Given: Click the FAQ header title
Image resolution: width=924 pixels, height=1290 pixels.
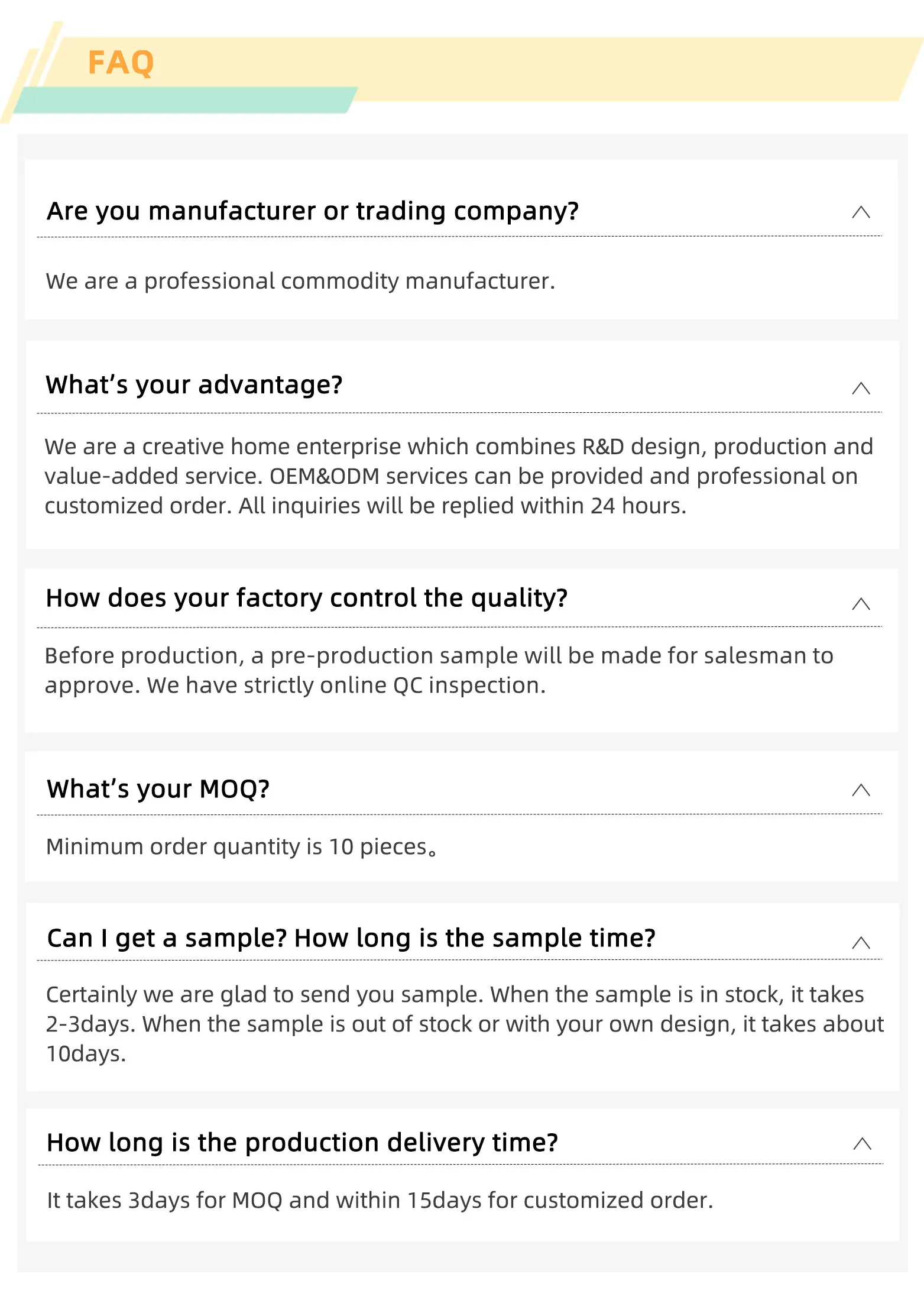Looking at the screenshot, I should pos(121,63).
